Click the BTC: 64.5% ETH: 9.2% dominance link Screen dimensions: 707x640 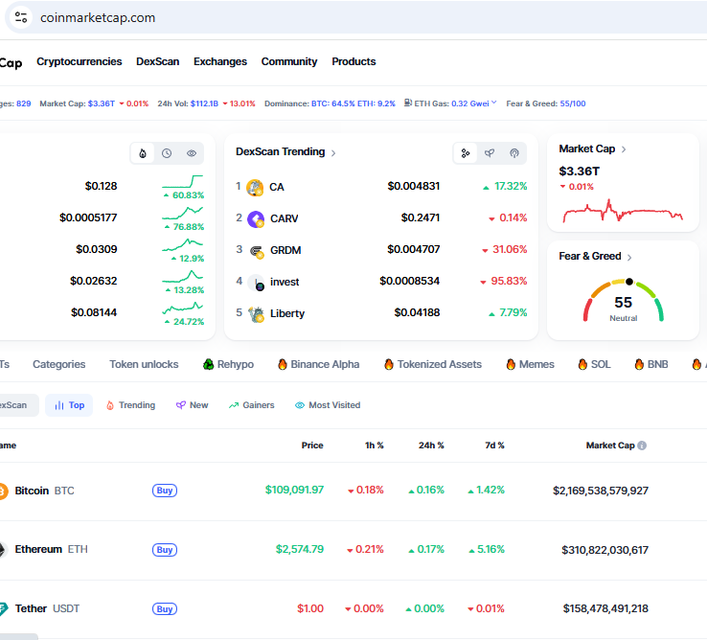pos(353,104)
